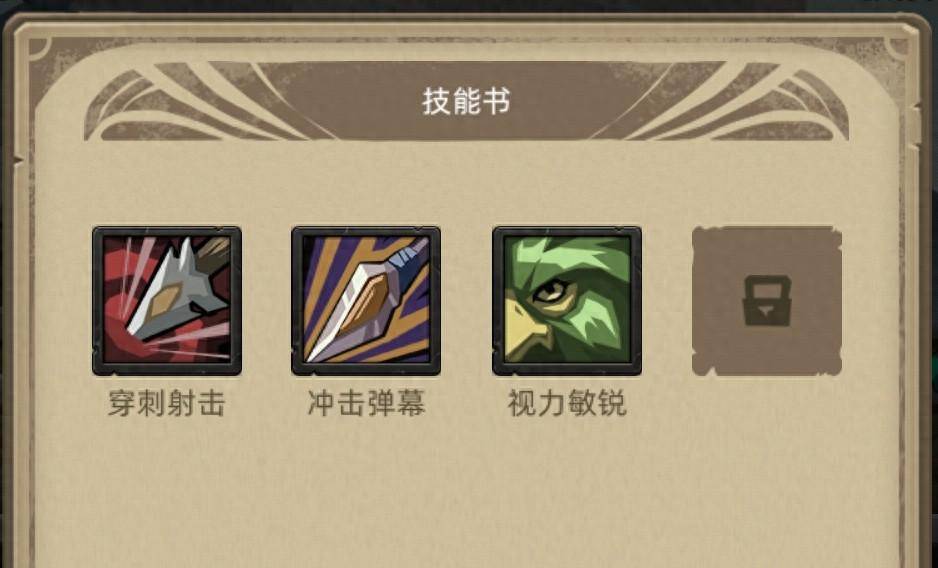Viewport: 938px width, 568px height.
Task: Open the 视力敏锐 green eagle skill
Action: [x=567, y=301]
